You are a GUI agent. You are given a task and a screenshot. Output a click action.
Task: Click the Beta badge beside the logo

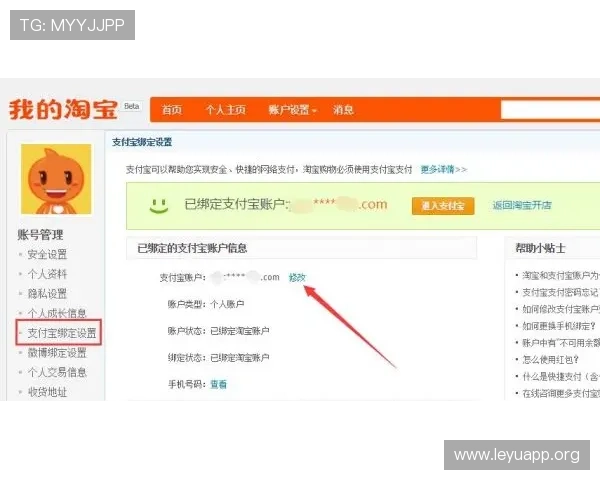(132, 106)
